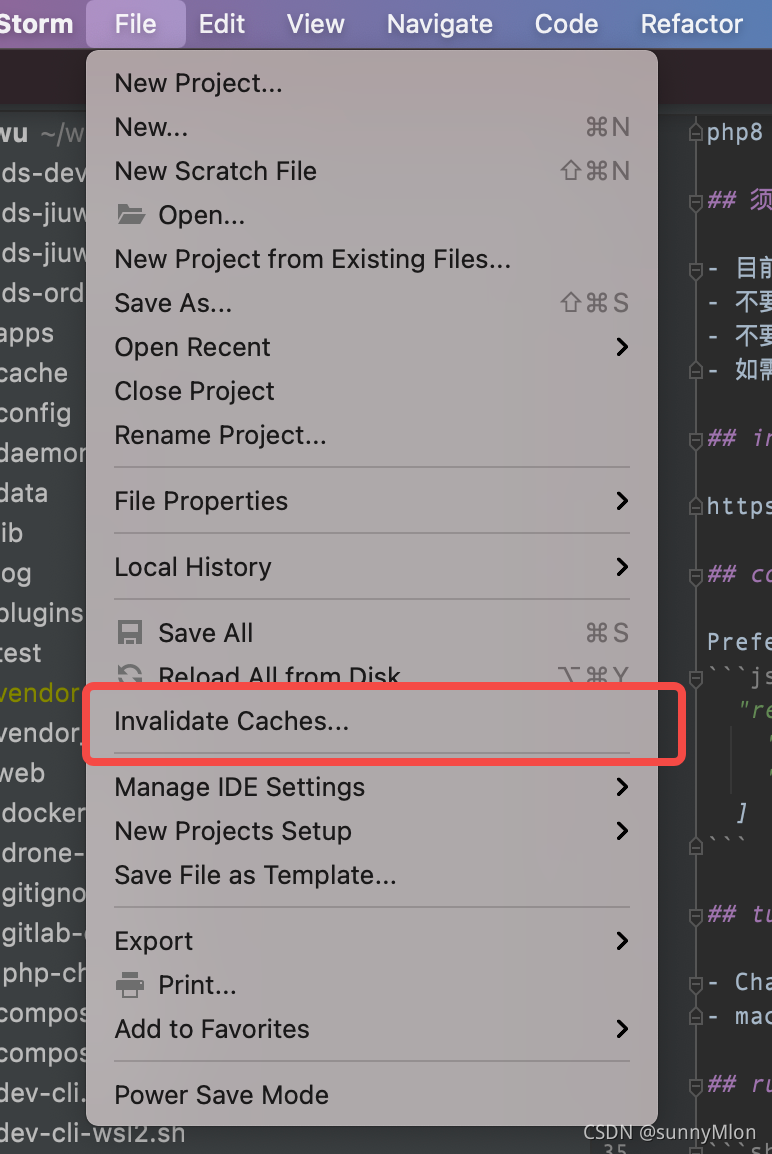Screen dimensions: 772x1154
Task: Click the folder icon beside Open...
Action: pos(131,214)
